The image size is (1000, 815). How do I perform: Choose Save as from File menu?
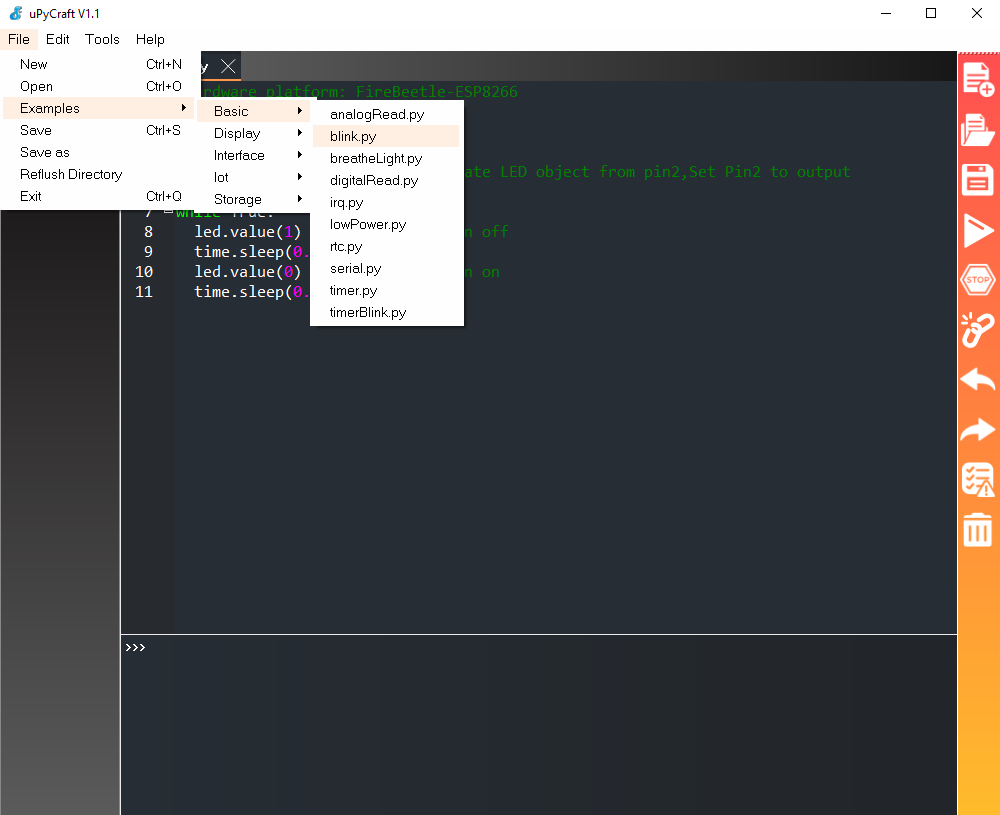45,152
